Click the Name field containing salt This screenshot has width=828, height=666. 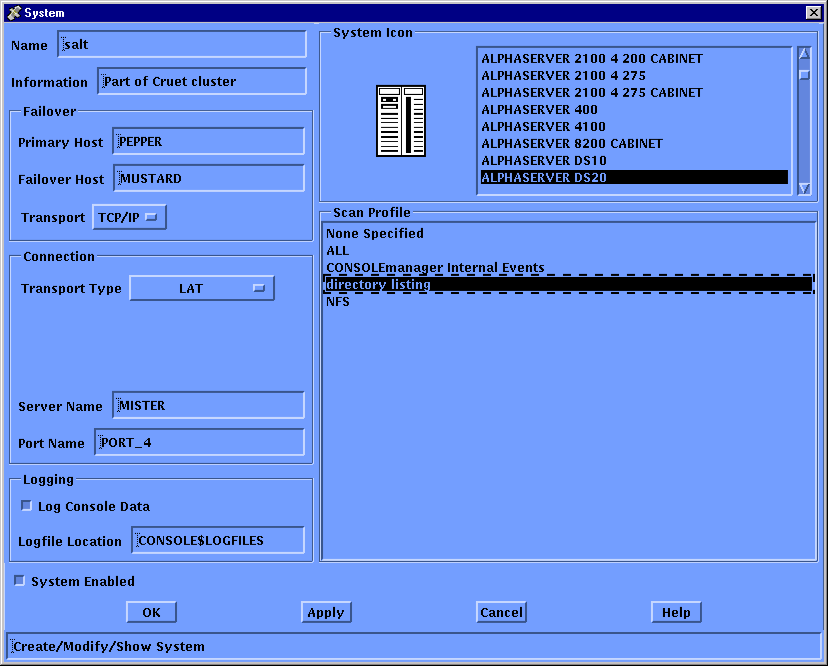coord(182,44)
